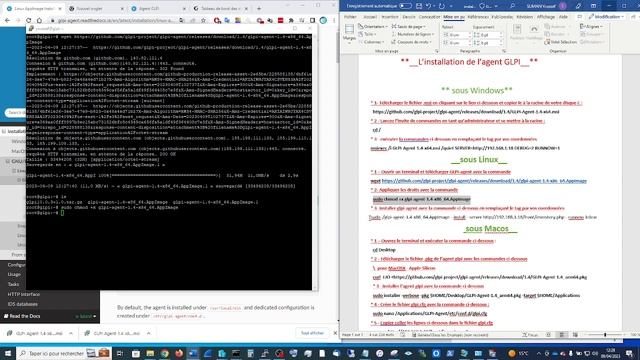Viewport: 640px width, 360px height.
Task: Click the Save icon in Word title bar
Action: click(419, 6)
